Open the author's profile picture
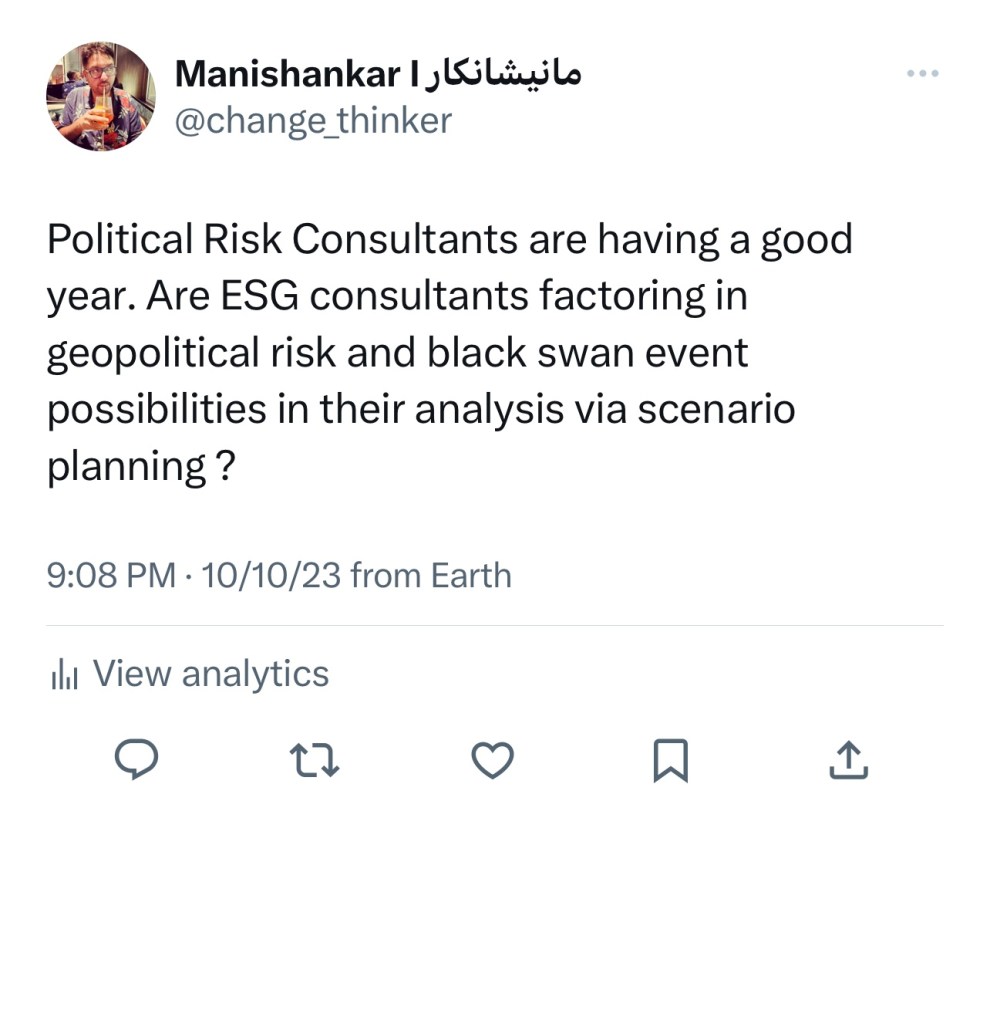The height and width of the screenshot is (1024, 990). click(100, 96)
